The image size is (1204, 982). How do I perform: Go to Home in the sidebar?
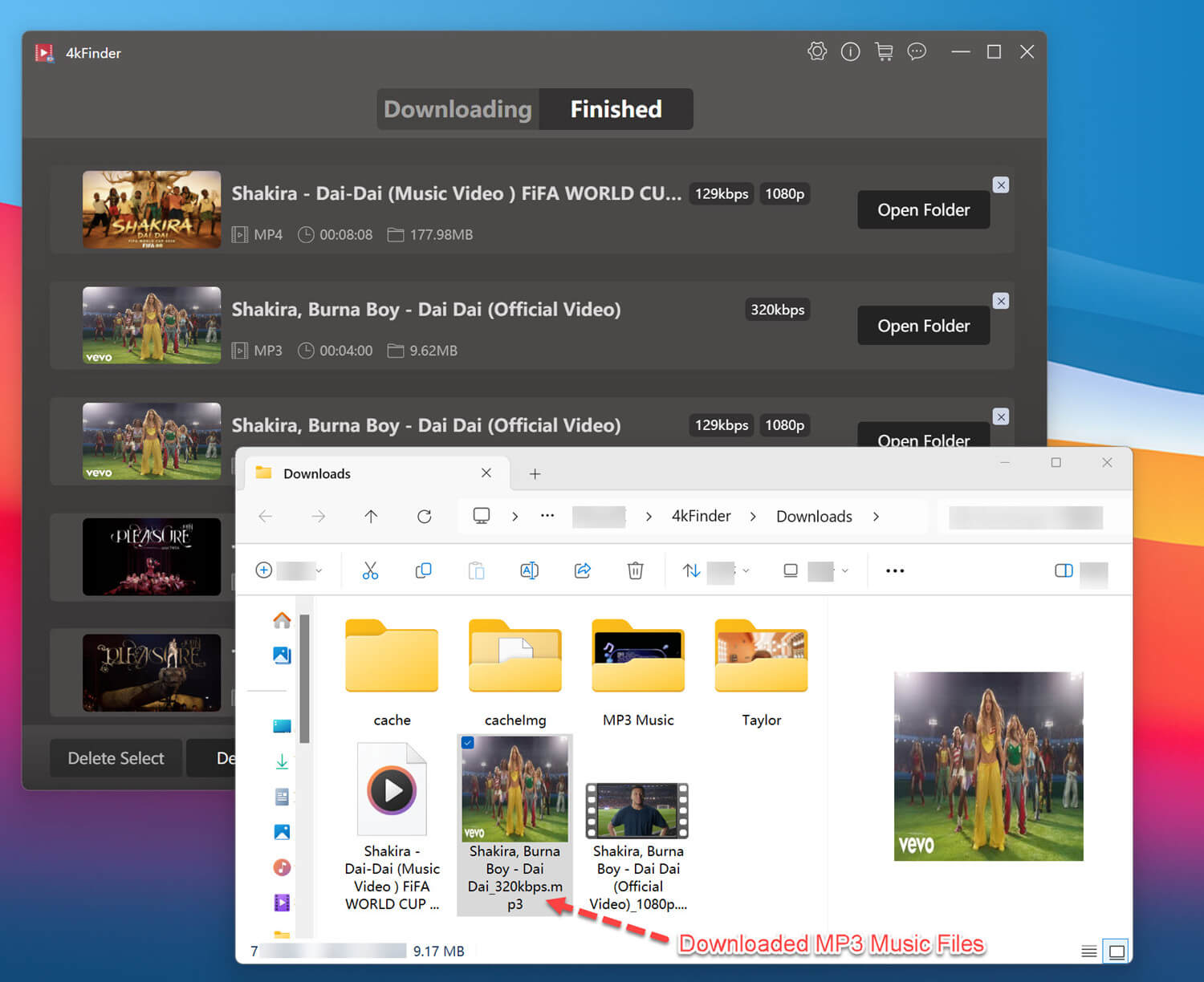[x=282, y=620]
